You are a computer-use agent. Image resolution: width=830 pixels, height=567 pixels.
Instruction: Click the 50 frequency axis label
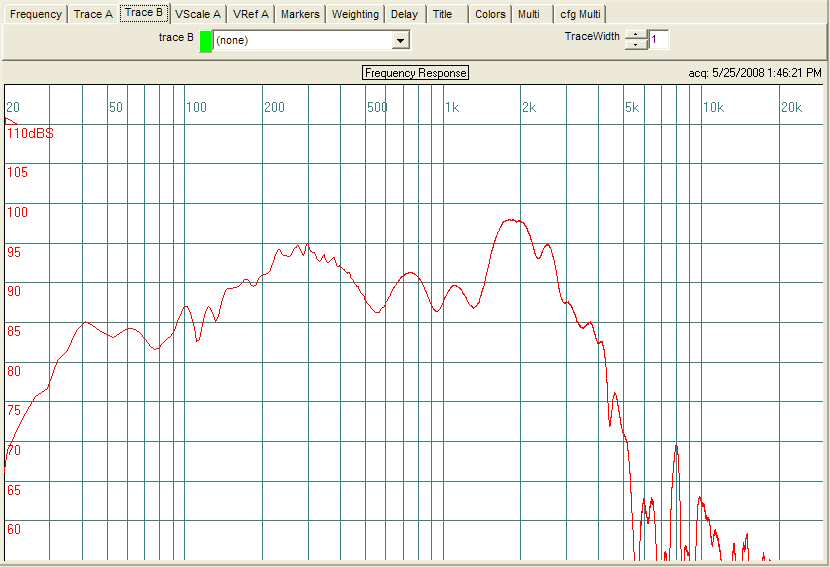(x=115, y=107)
